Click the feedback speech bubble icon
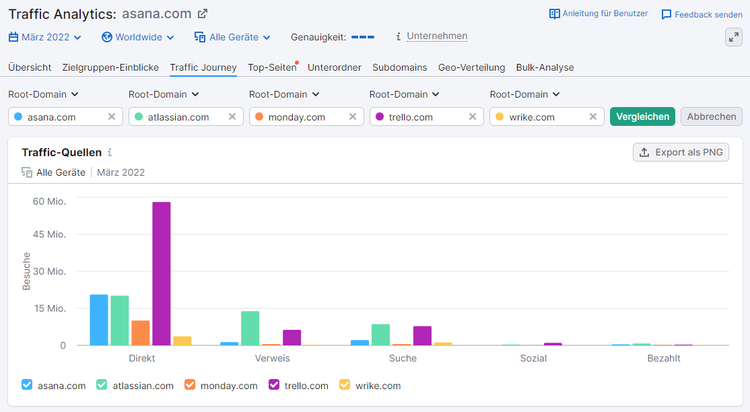Screen dimensions: 750x412 (666, 15)
